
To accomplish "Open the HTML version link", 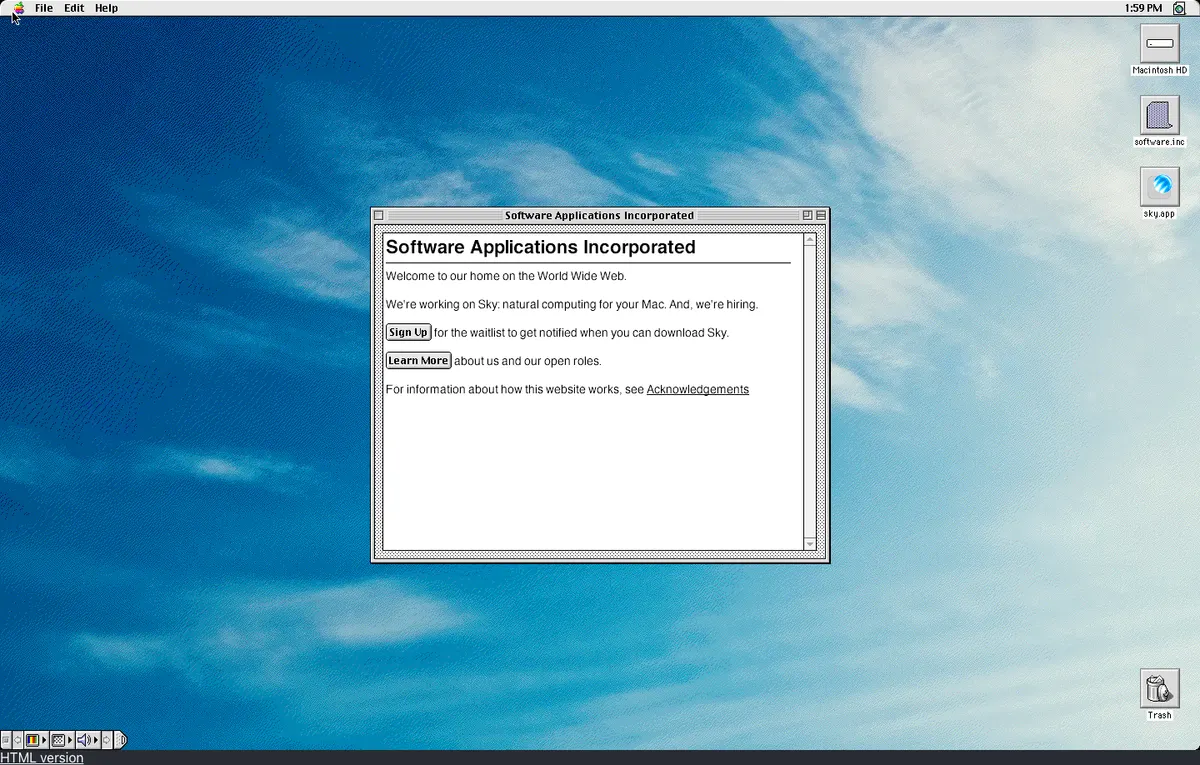I will pos(42,758).
